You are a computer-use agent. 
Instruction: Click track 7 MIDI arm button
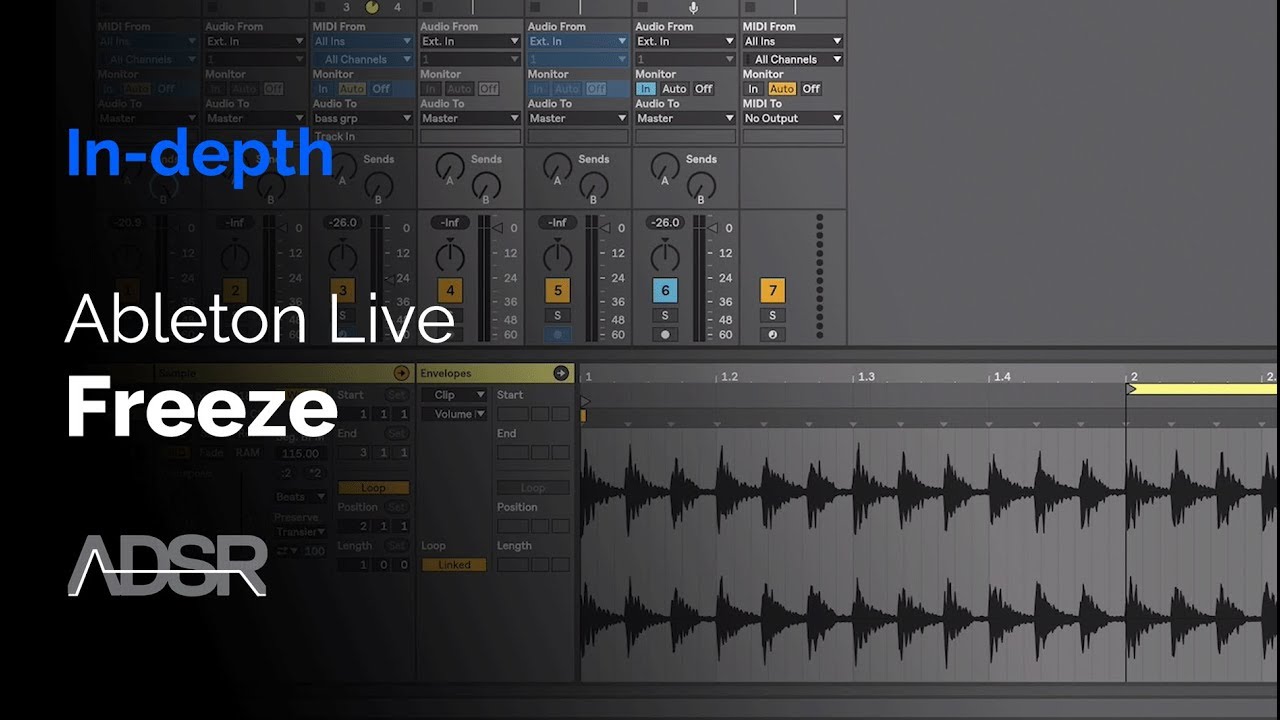[772, 334]
